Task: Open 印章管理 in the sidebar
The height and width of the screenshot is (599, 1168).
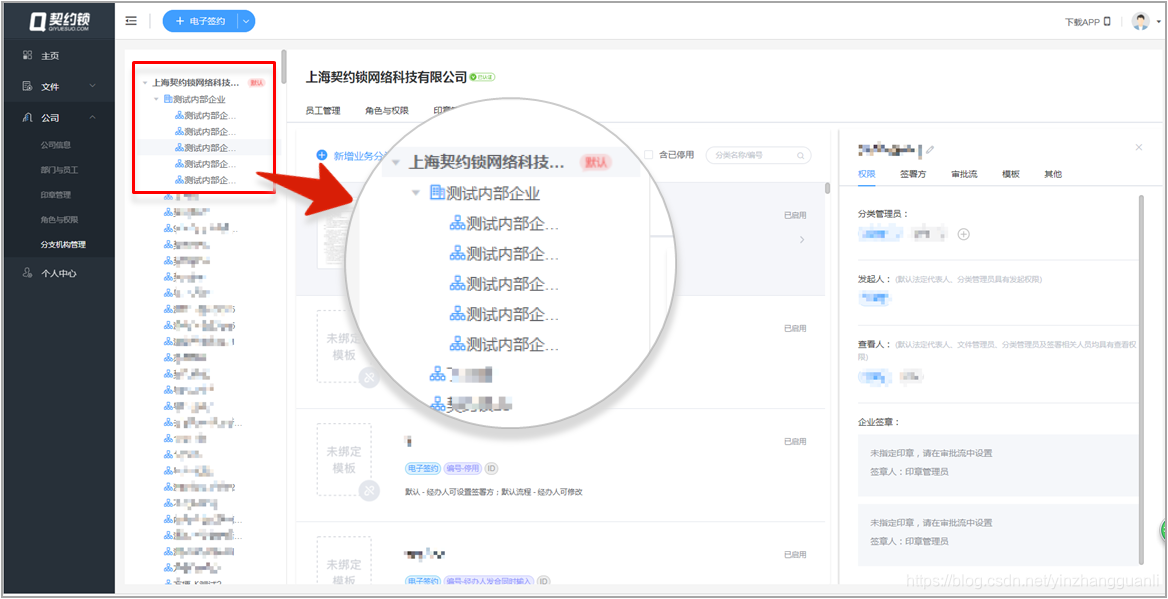Action: click(57, 194)
